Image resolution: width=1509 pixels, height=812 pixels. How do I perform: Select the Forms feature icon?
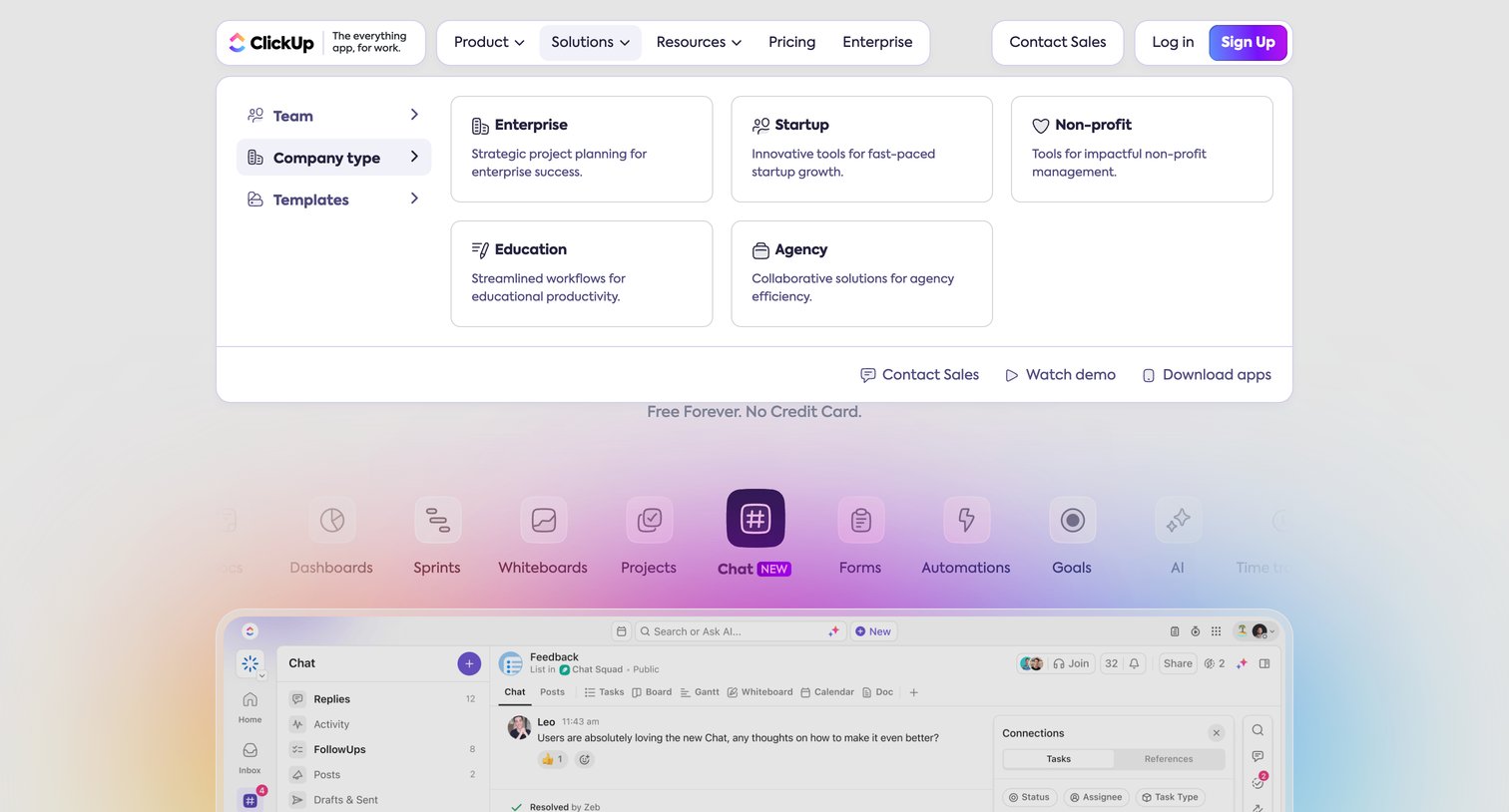tap(860, 520)
